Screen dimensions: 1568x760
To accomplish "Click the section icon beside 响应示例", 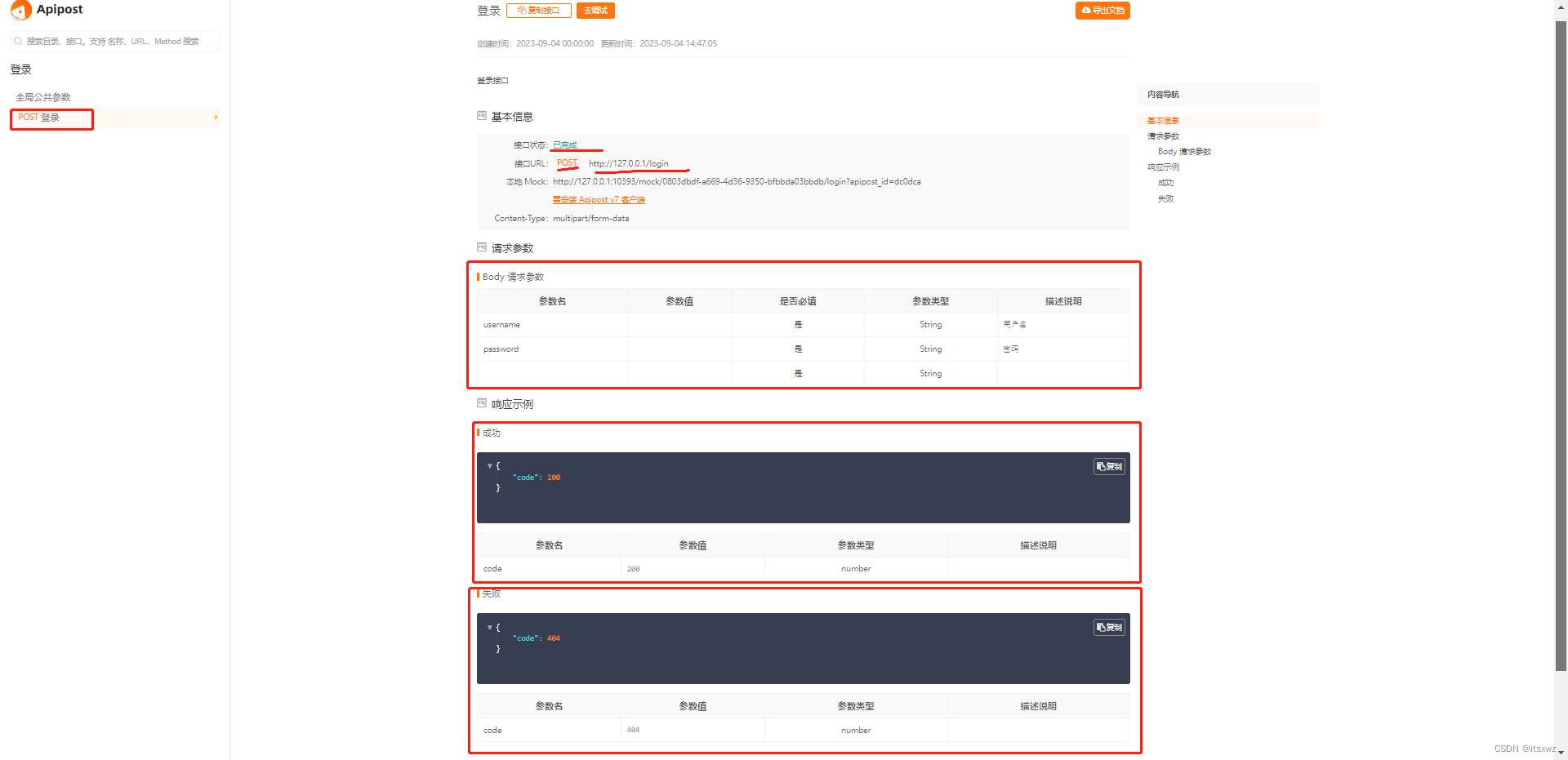I will click(x=482, y=403).
